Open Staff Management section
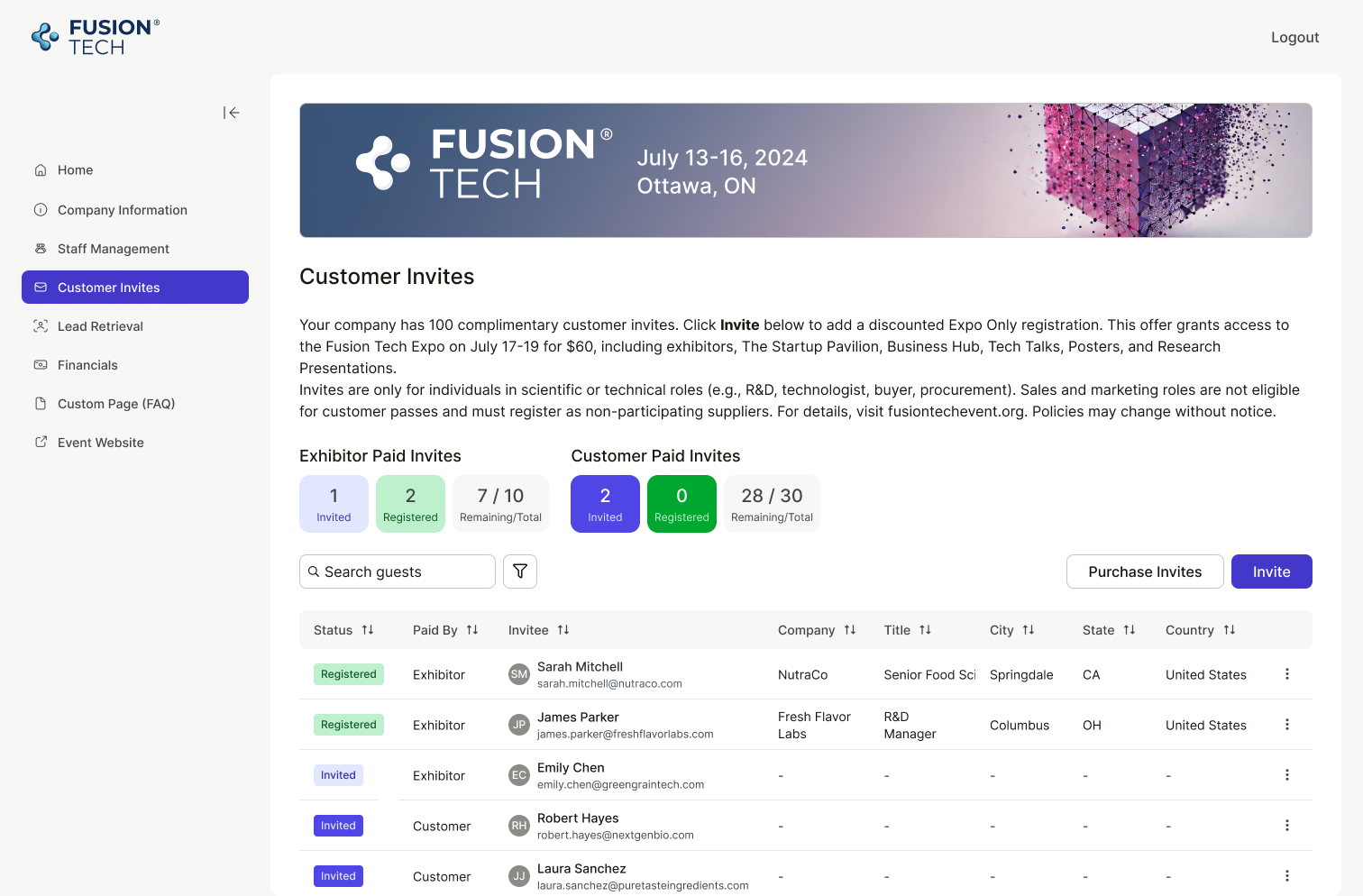Viewport: 1363px width, 896px height. [x=135, y=249]
